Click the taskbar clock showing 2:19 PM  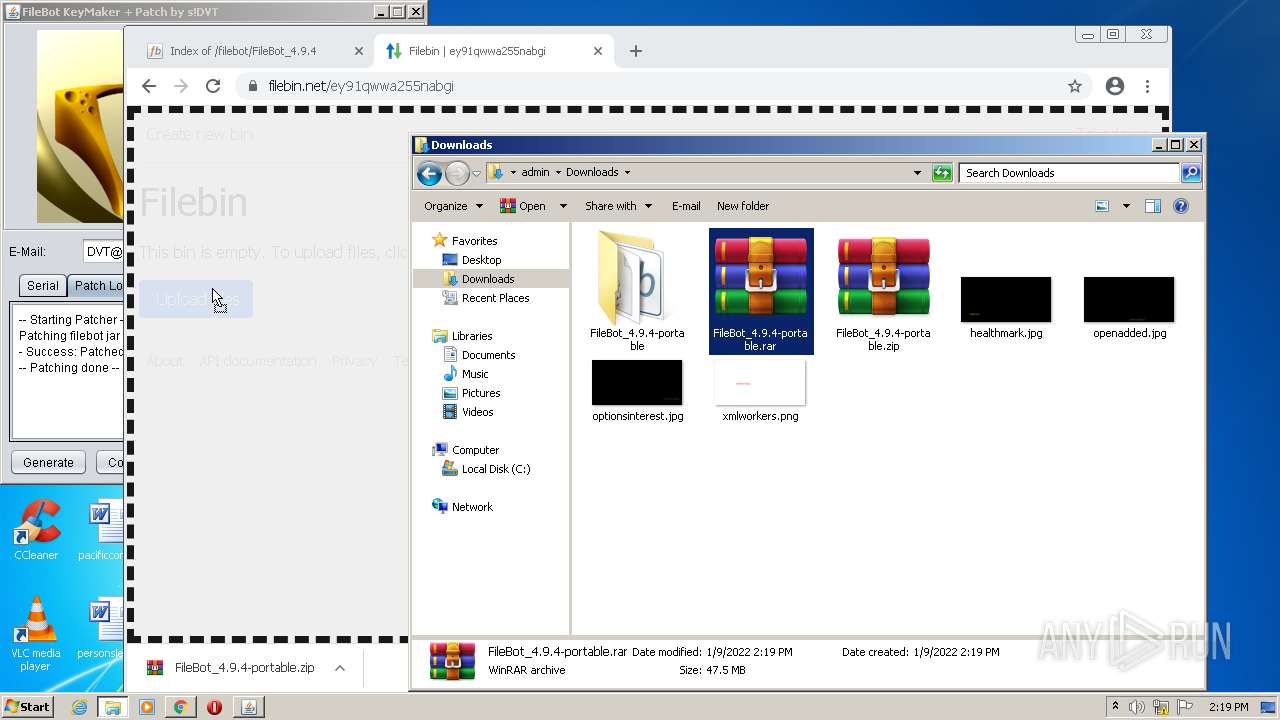[1228, 707]
